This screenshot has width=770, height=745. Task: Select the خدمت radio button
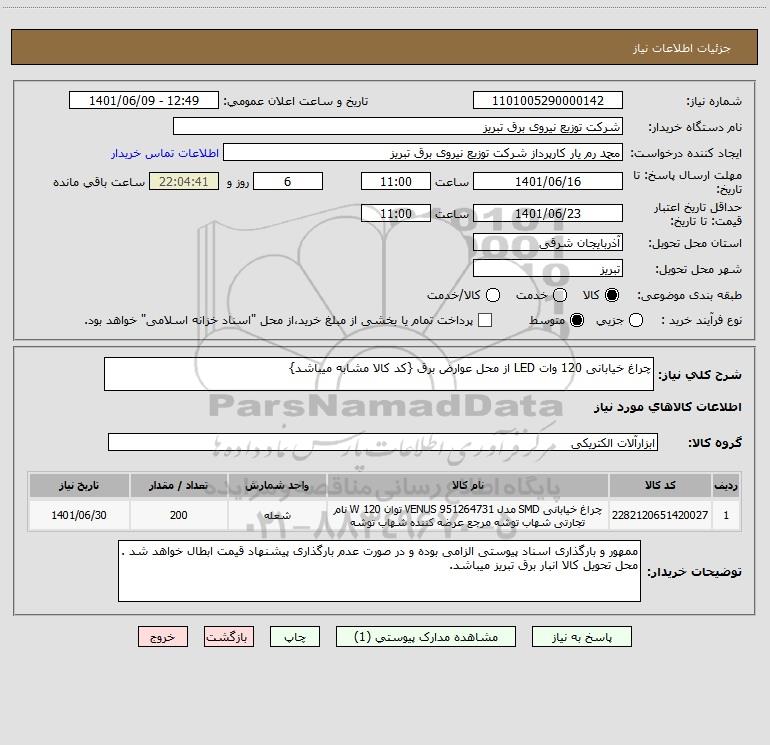click(560, 295)
